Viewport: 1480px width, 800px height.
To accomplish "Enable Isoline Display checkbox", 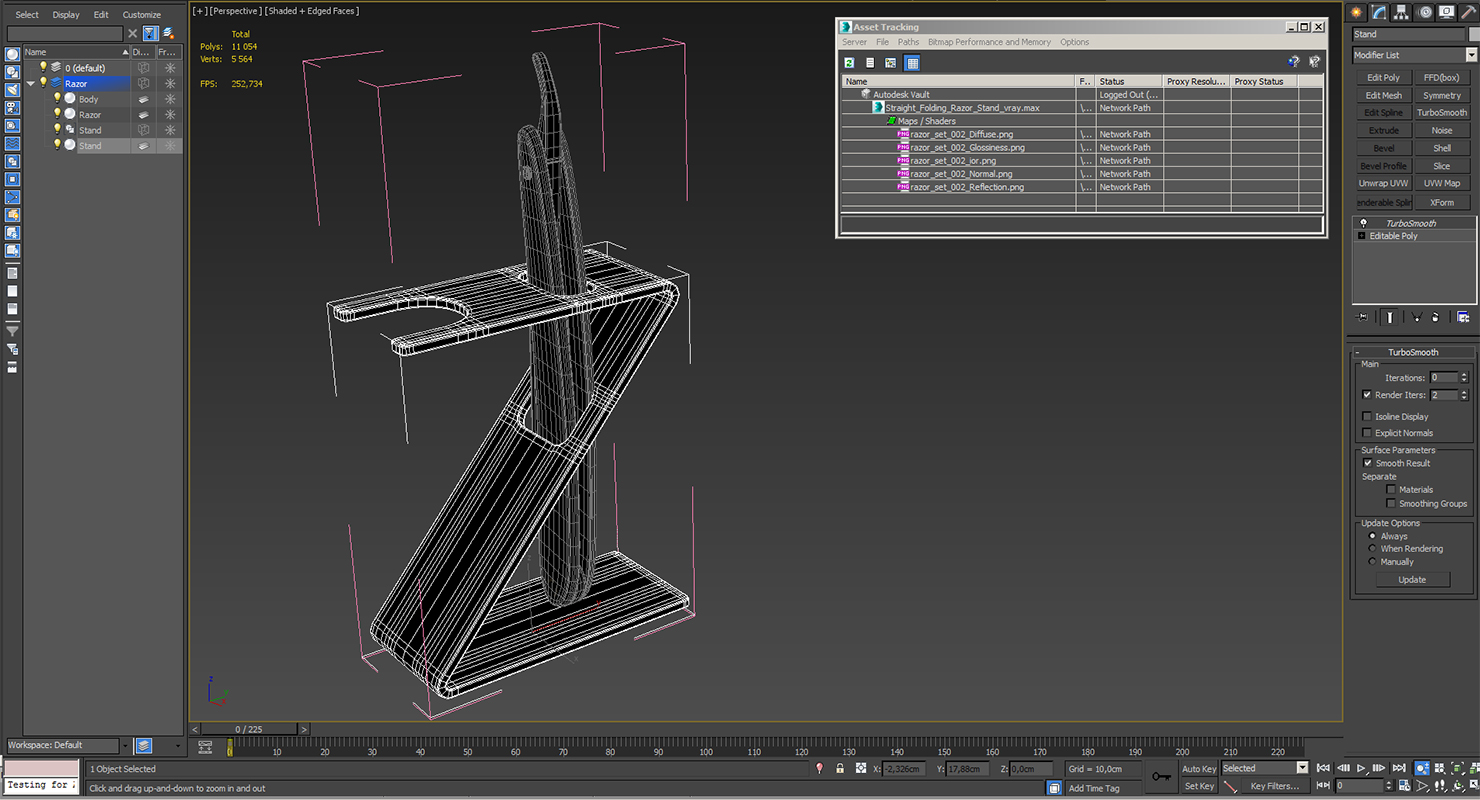I will pos(1367,416).
